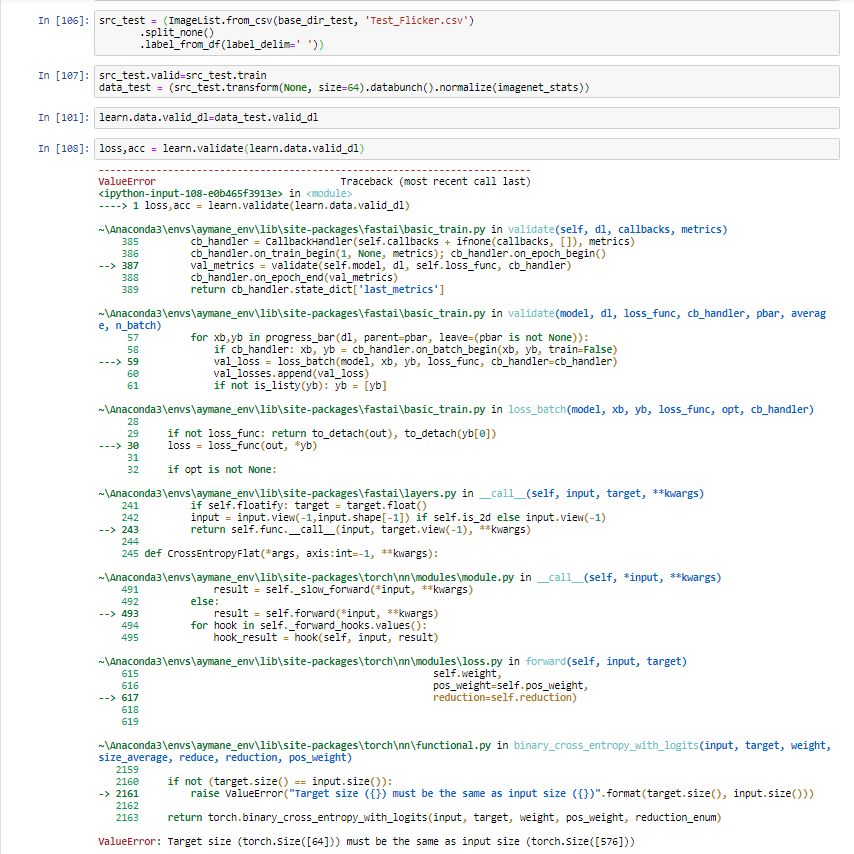
Task: Click line 2161 raise ValueError statement
Action: click(456, 794)
